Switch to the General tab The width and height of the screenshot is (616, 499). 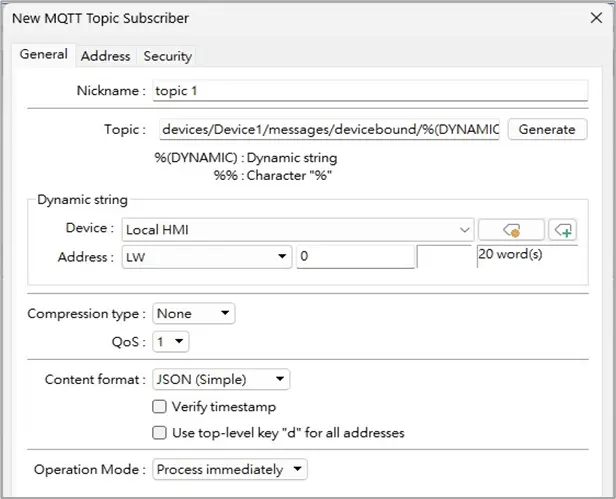(x=44, y=54)
